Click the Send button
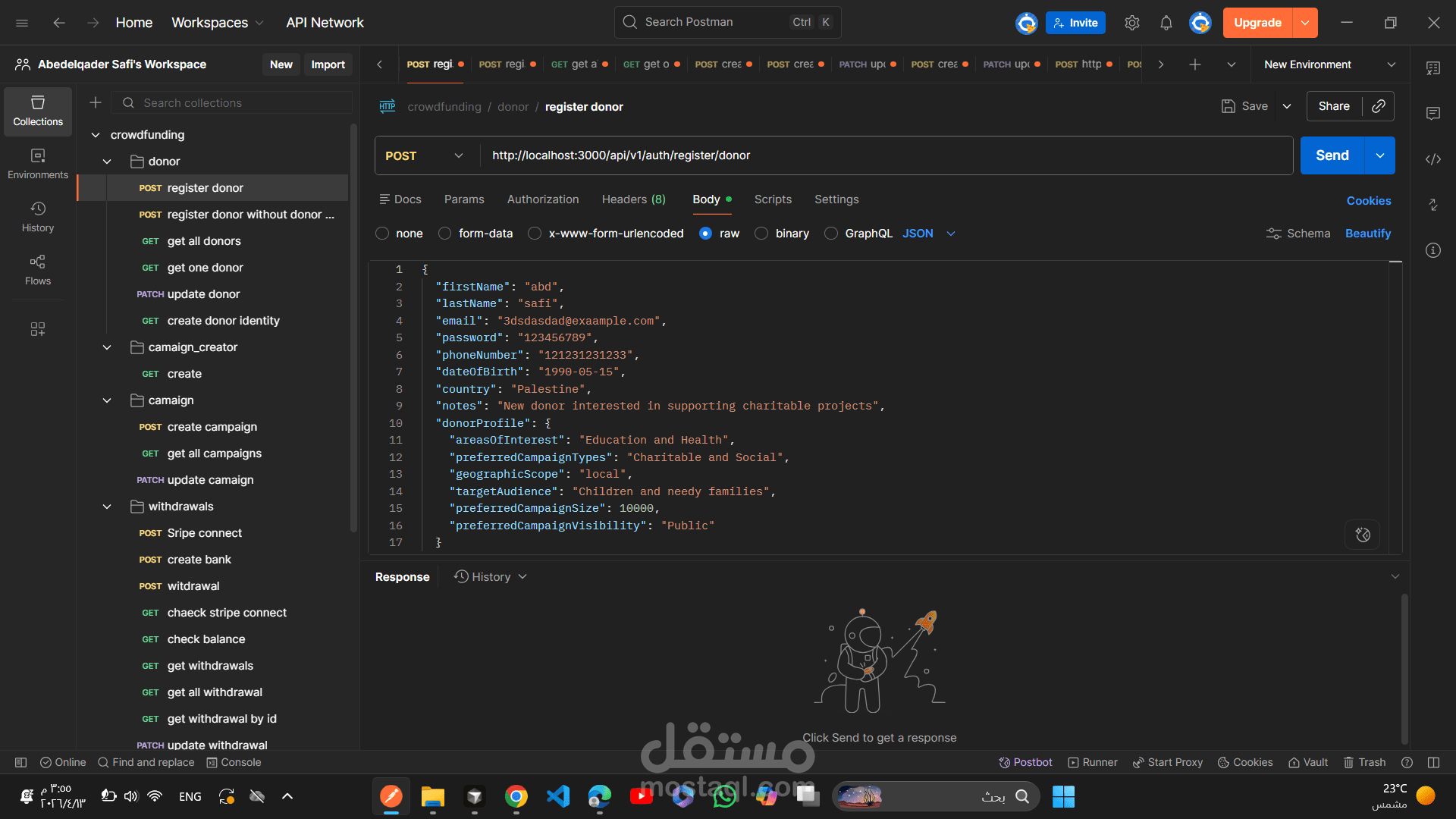This screenshot has width=1456, height=819. (1332, 155)
